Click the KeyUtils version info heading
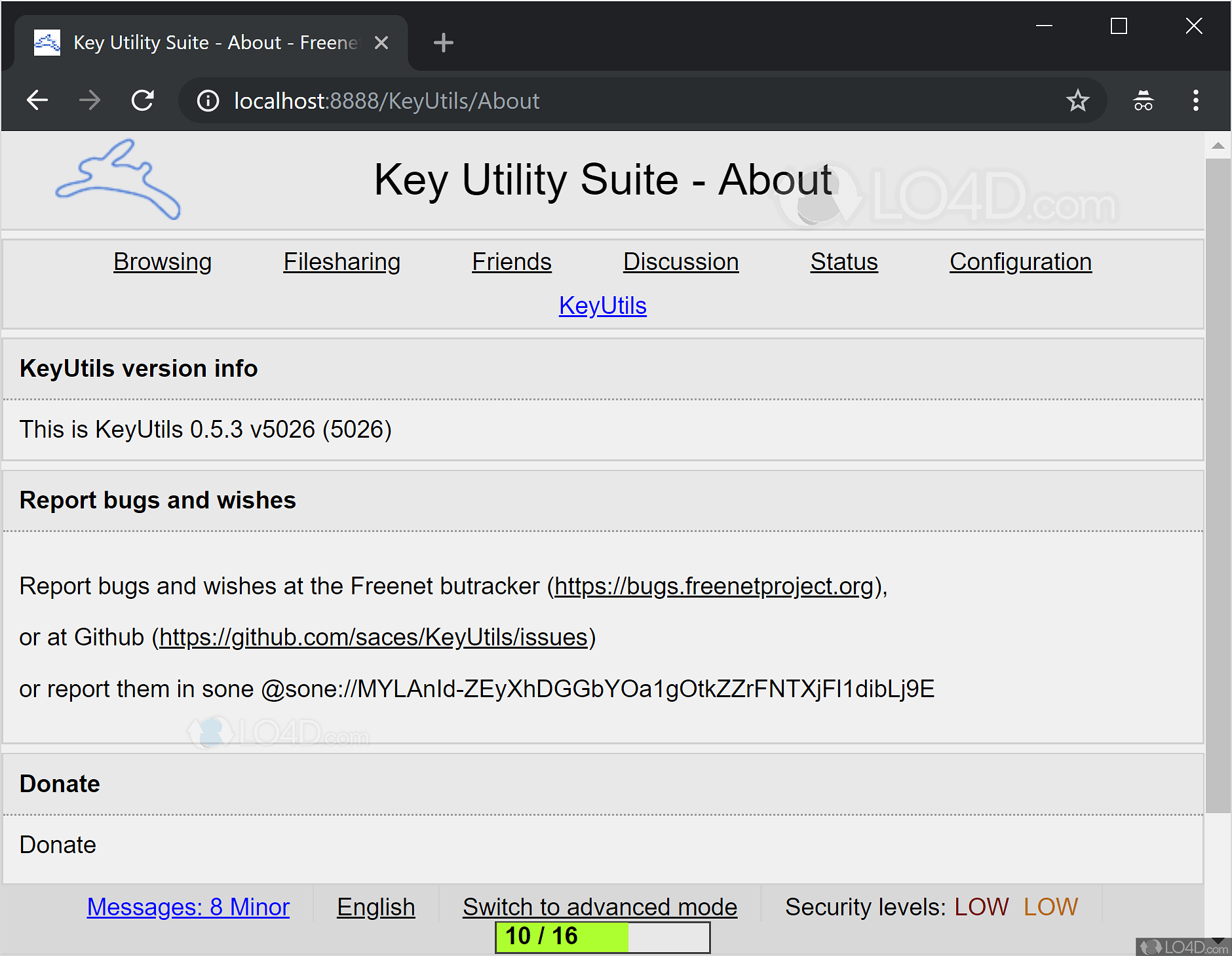This screenshot has width=1232, height=956. [x=139, y=369]
